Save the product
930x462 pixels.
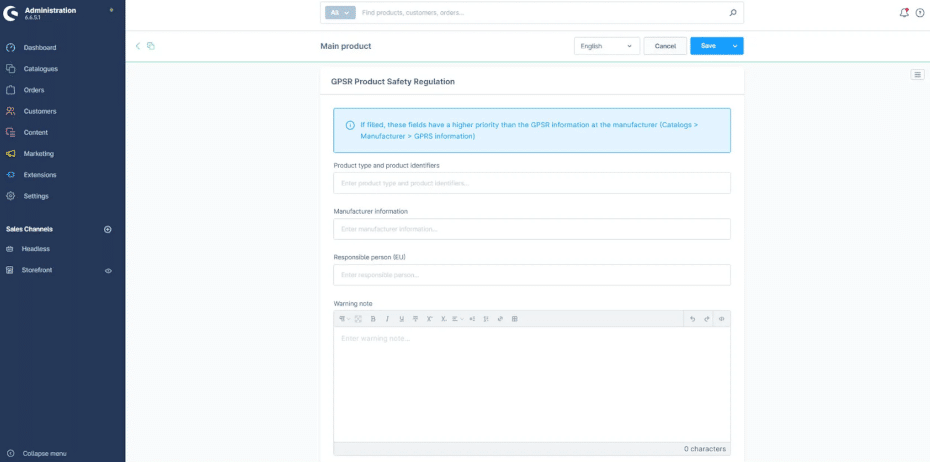(x=708, y=46)
